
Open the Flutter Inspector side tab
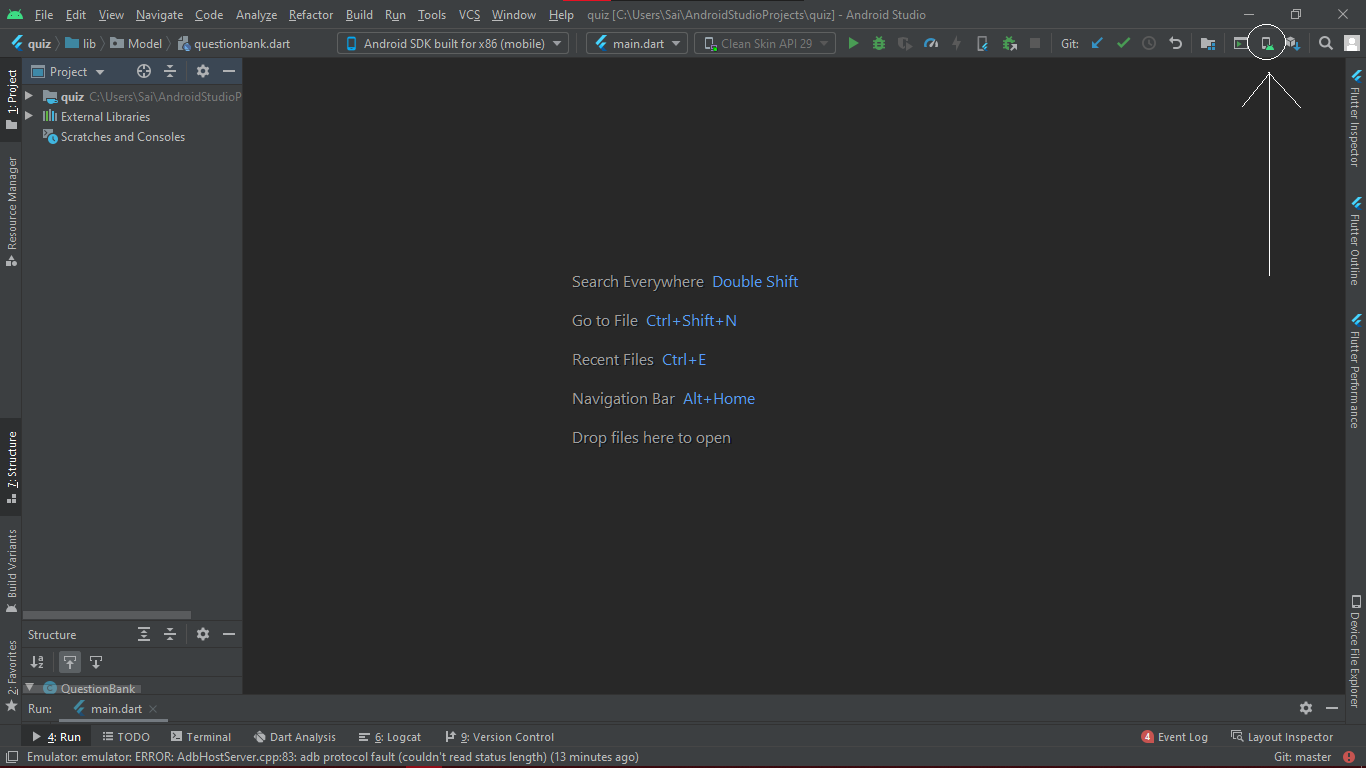tap(1356, 118)
